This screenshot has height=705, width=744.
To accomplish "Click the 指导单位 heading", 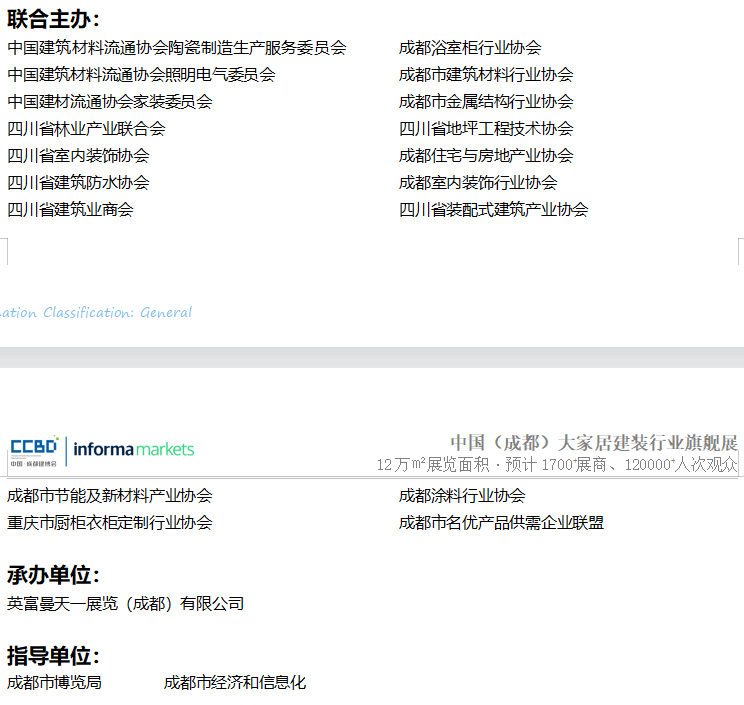I will pos(54,656).
